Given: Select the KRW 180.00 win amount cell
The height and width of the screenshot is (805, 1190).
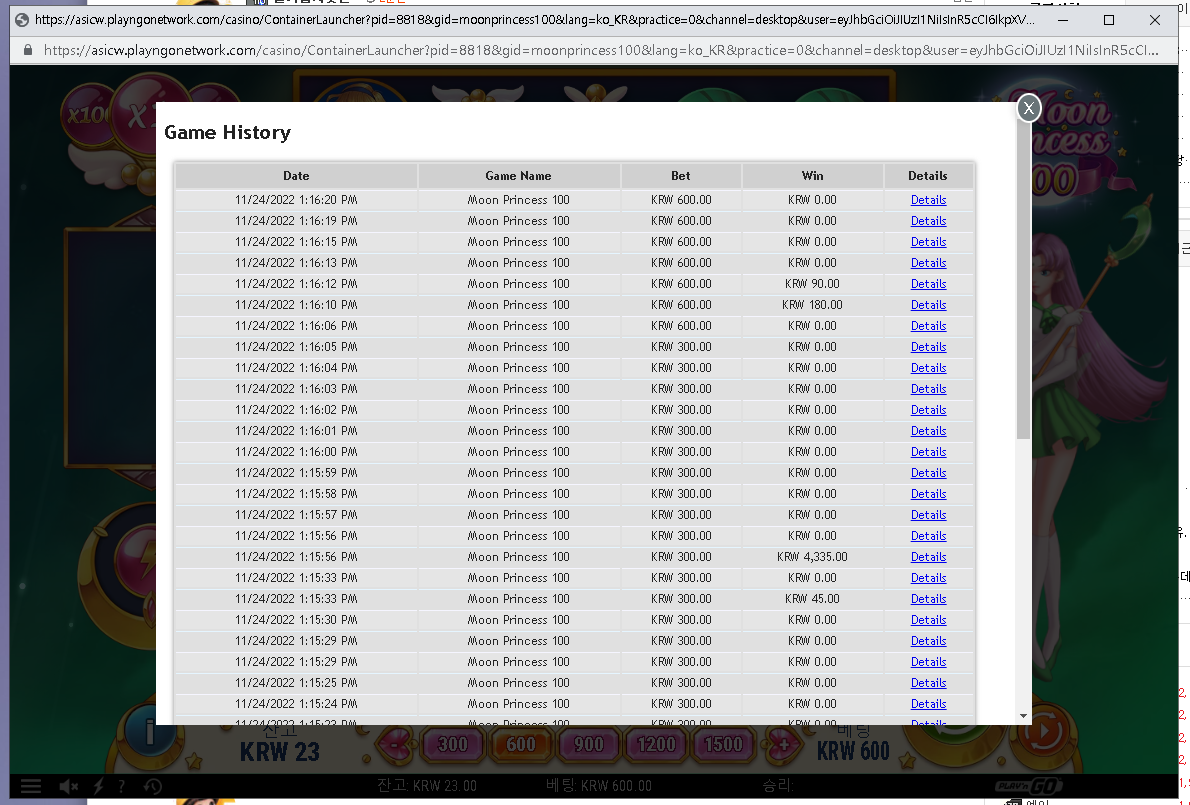Looking at the screenshot, I should coord(812,304).
